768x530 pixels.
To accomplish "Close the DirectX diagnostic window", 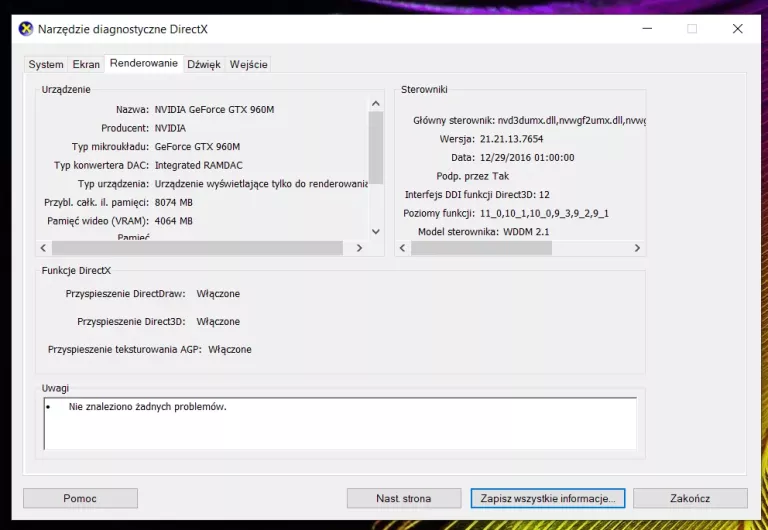I will pyautogui.click(x=738, y=29).
